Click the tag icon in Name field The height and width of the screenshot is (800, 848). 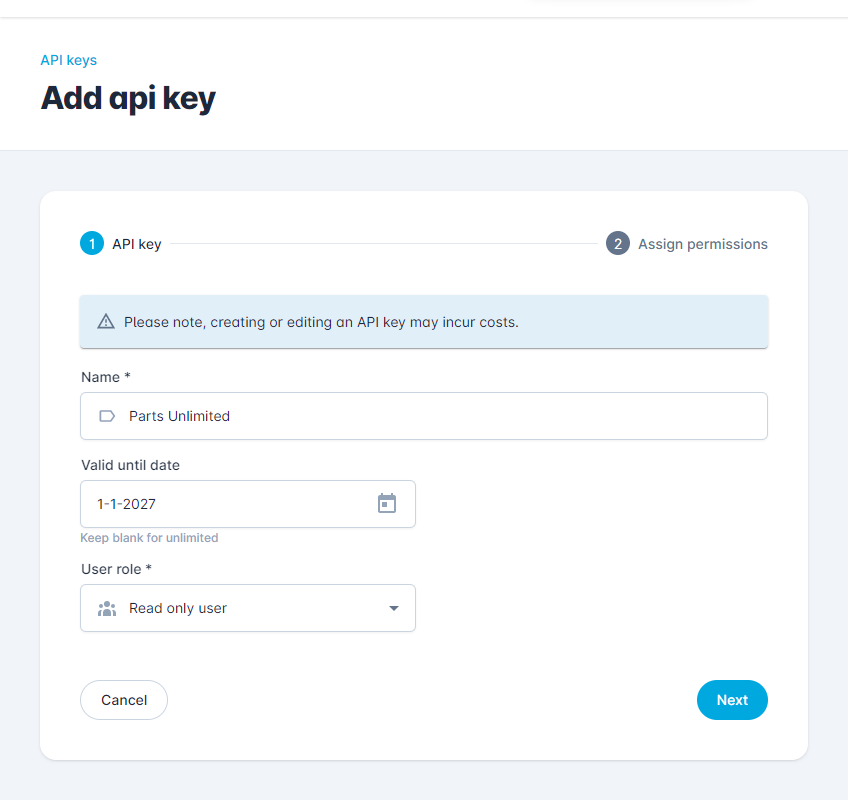pos(107,416)
